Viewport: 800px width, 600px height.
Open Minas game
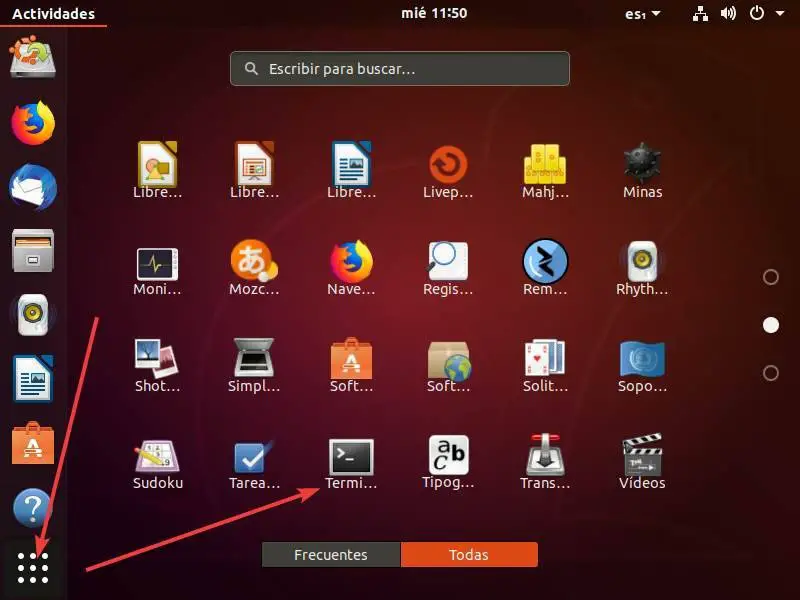tap(642, 164)
